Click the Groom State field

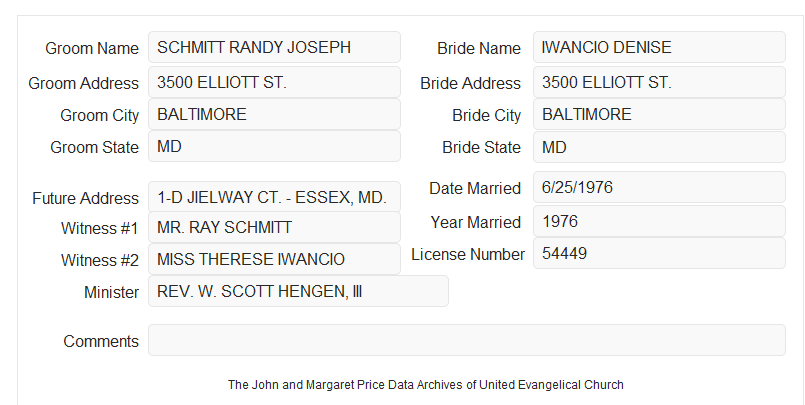coord(274,146)
